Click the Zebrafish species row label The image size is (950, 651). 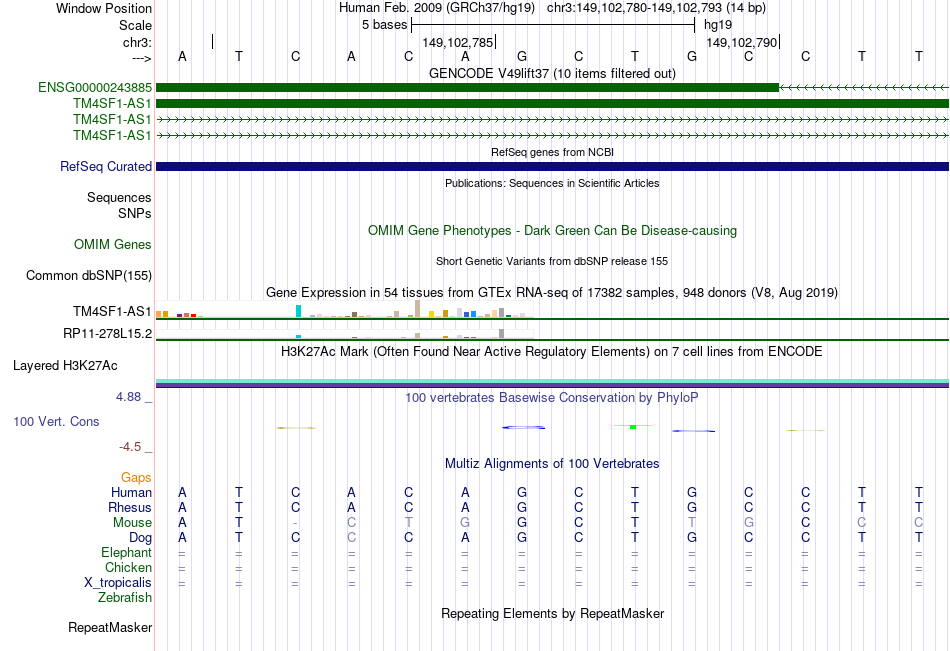(x=125, y=597)
